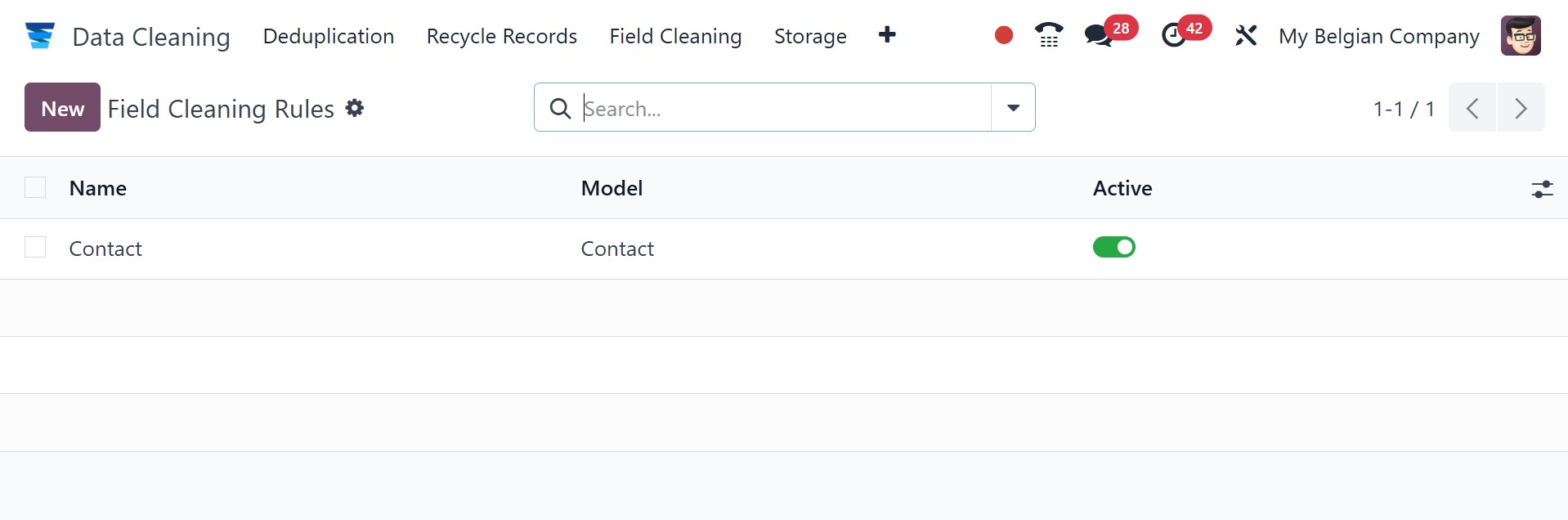Open the Recycle Records menu

pyautogui.click(x=501, y=36)
